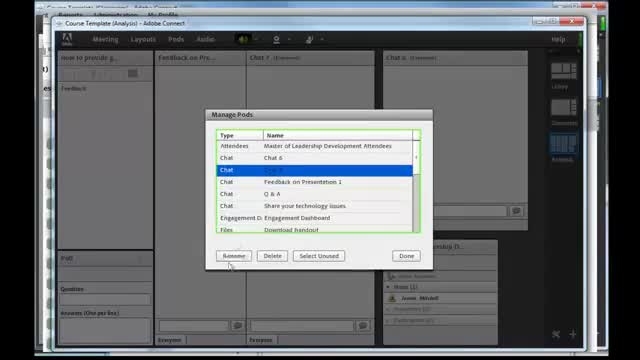Select the highlighted Chat row
The width and height of the screenshot is (640, 360).
click(314, 170)
